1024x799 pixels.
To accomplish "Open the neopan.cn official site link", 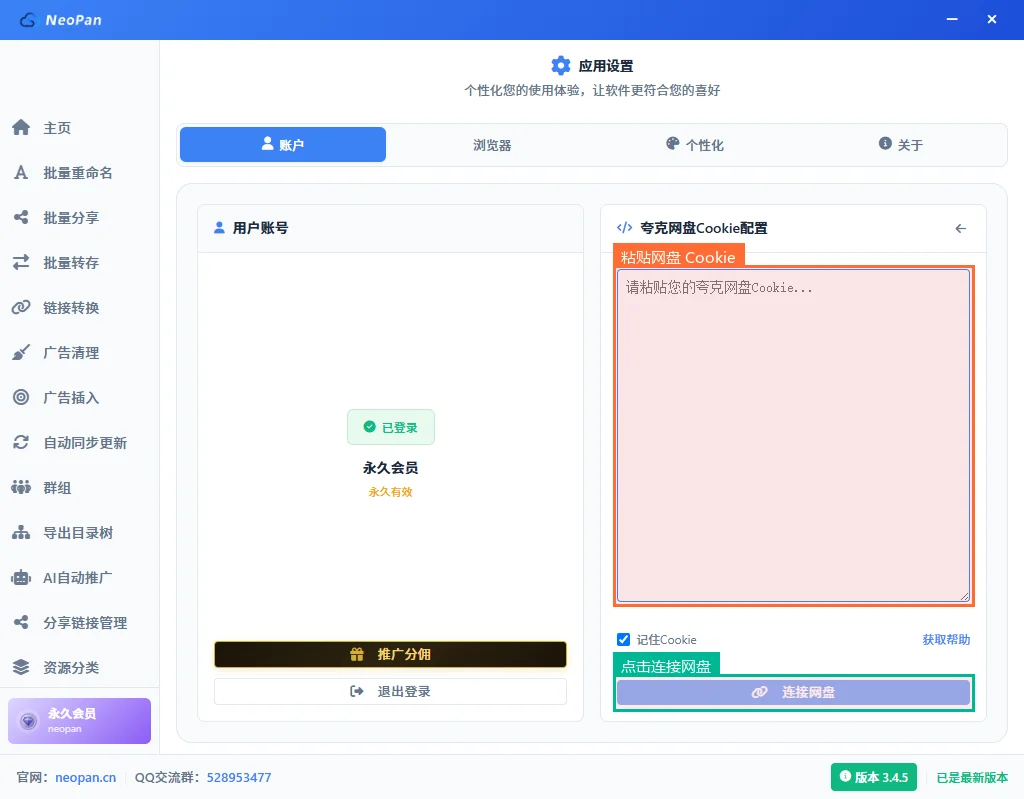I will click(86, 777).
